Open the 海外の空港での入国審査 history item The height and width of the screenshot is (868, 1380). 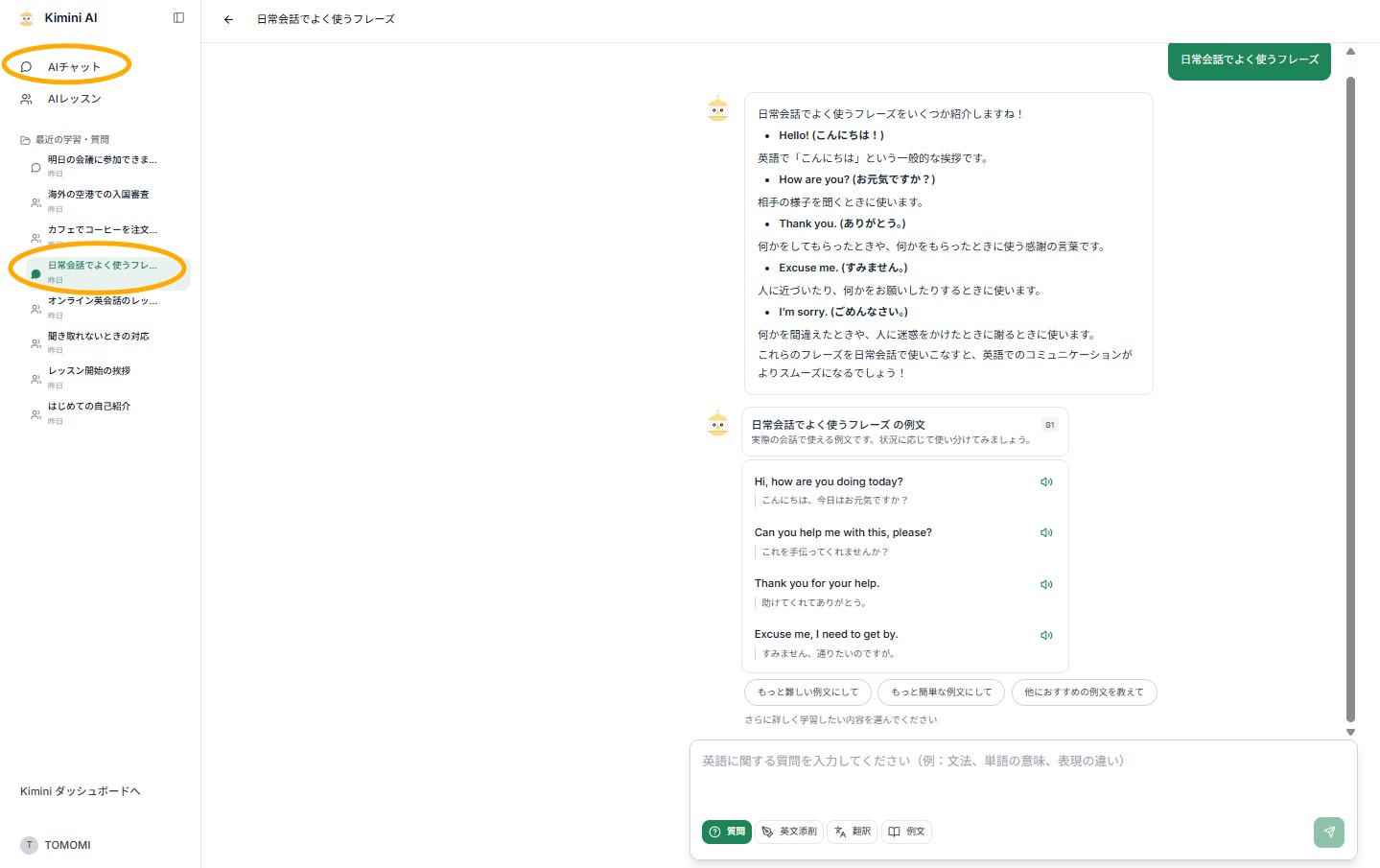click(x=99, y=195)
